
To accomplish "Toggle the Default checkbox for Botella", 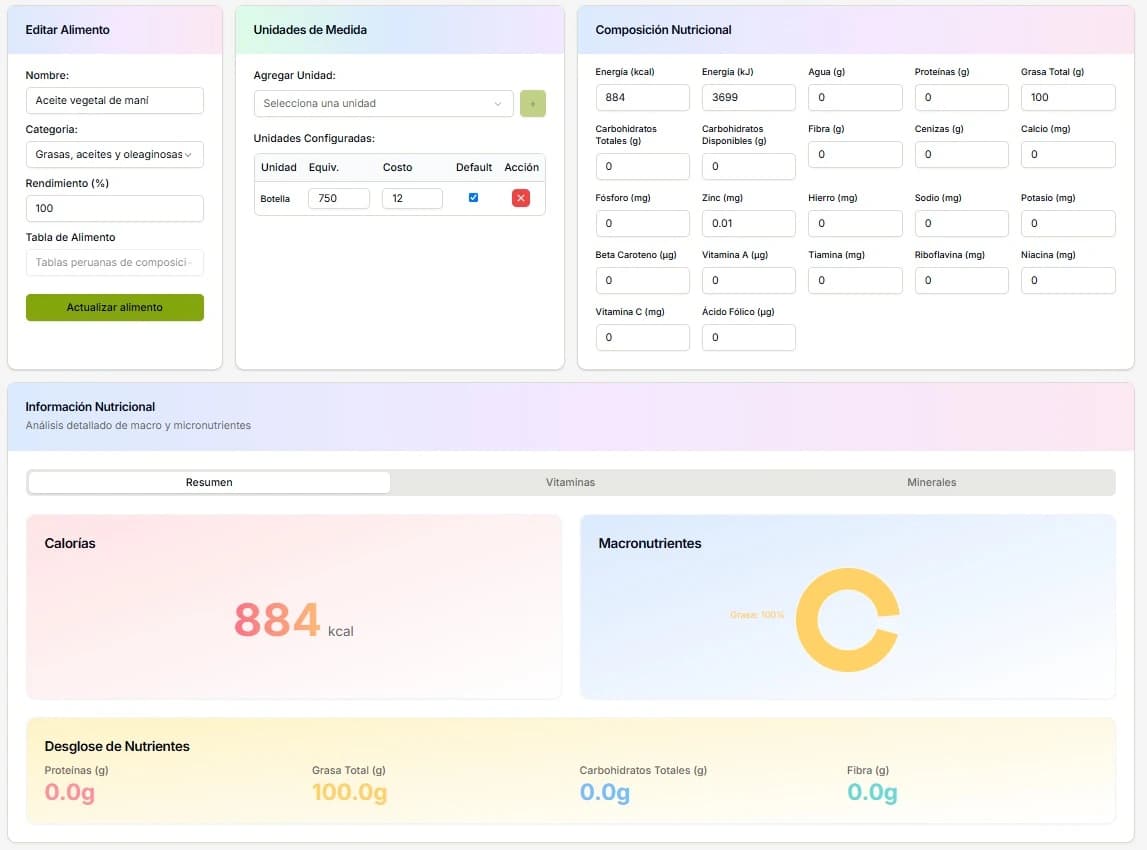I will (x=473, y=198).
